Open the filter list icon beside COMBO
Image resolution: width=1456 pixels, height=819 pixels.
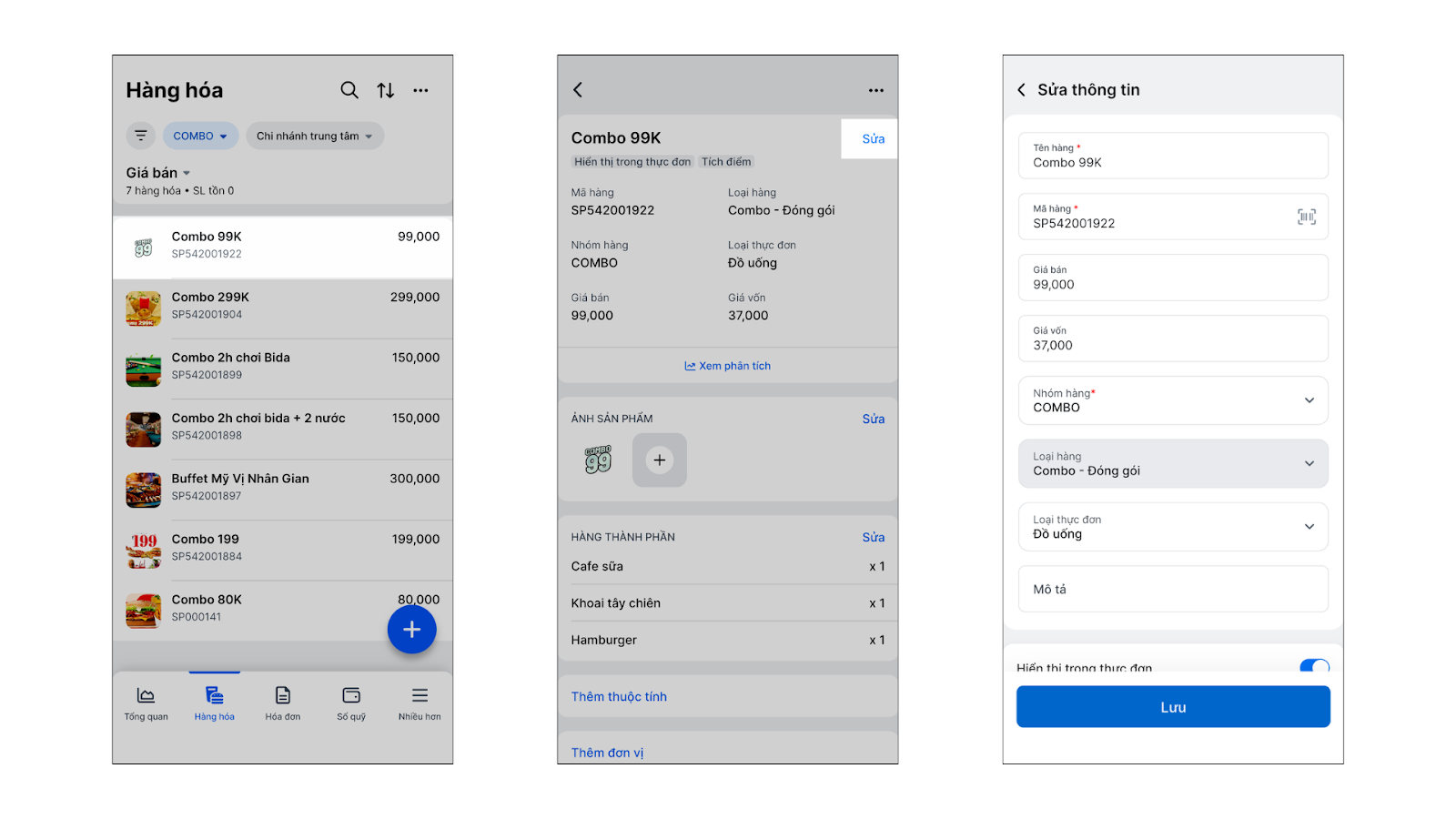[141, 136]
